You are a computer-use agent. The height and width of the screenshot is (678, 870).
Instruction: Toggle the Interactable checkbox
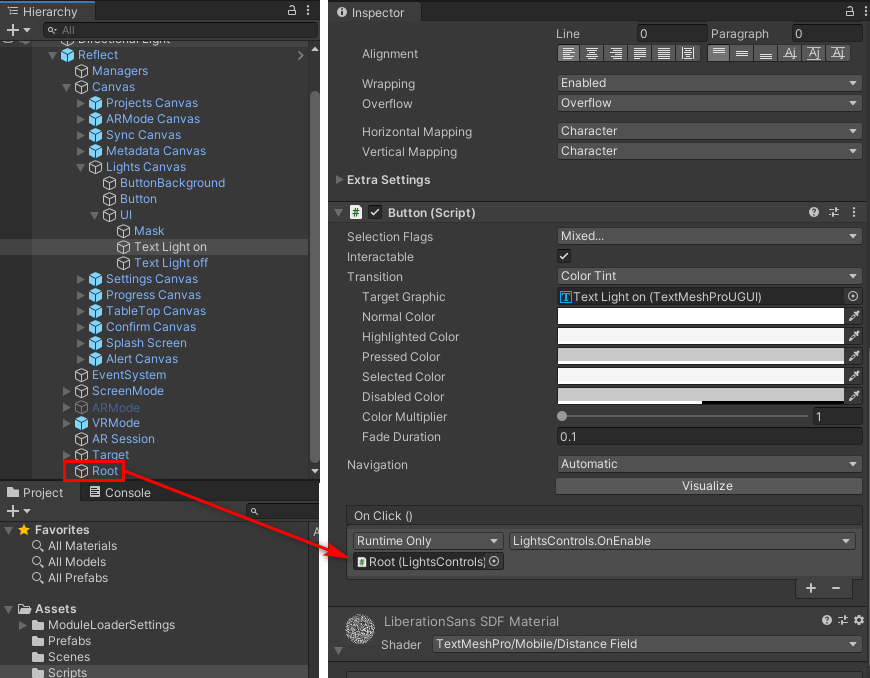pyautogui.click(x=564, y=257)
